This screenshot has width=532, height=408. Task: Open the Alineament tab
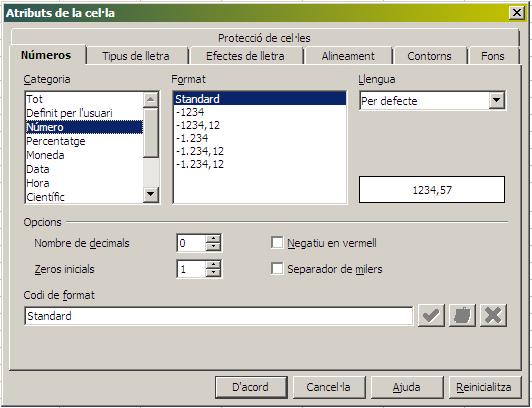(348, 56)
